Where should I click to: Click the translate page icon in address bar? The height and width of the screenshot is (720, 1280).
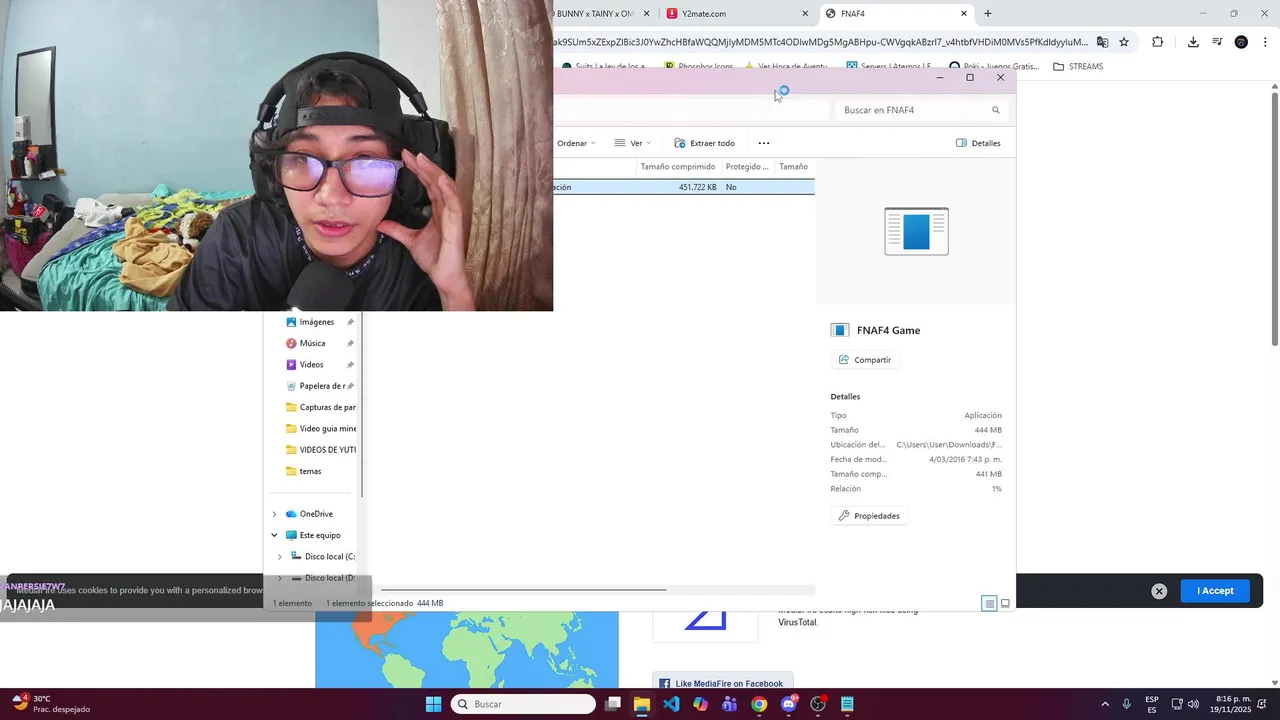coord(1102,42)
